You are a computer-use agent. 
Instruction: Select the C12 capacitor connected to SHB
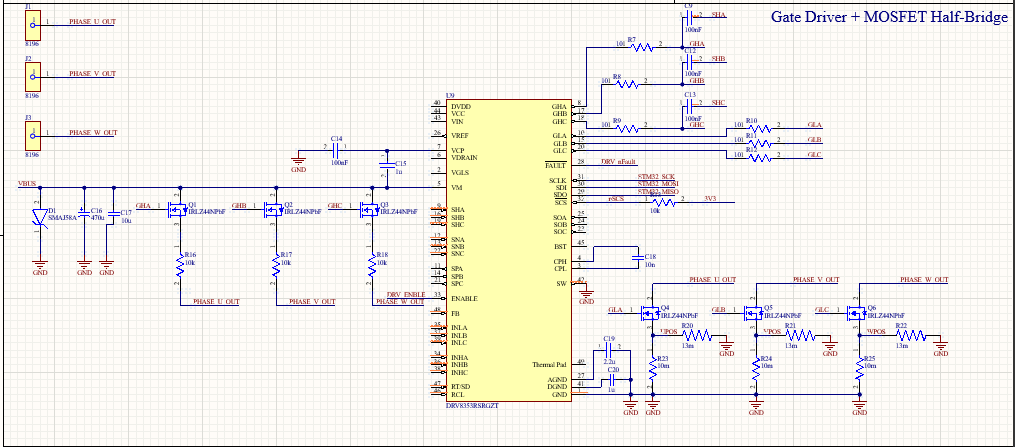click(x=690, y=62)
